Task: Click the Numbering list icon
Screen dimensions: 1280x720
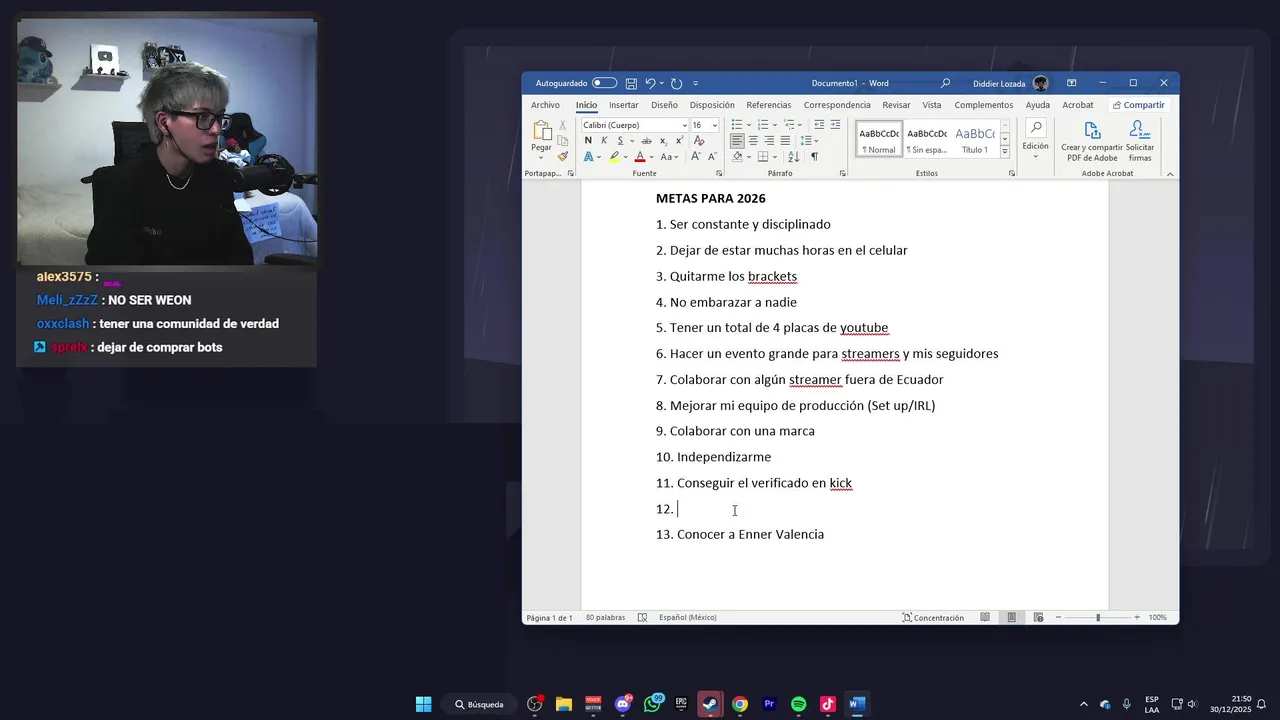Action: (x=763, y=125)
